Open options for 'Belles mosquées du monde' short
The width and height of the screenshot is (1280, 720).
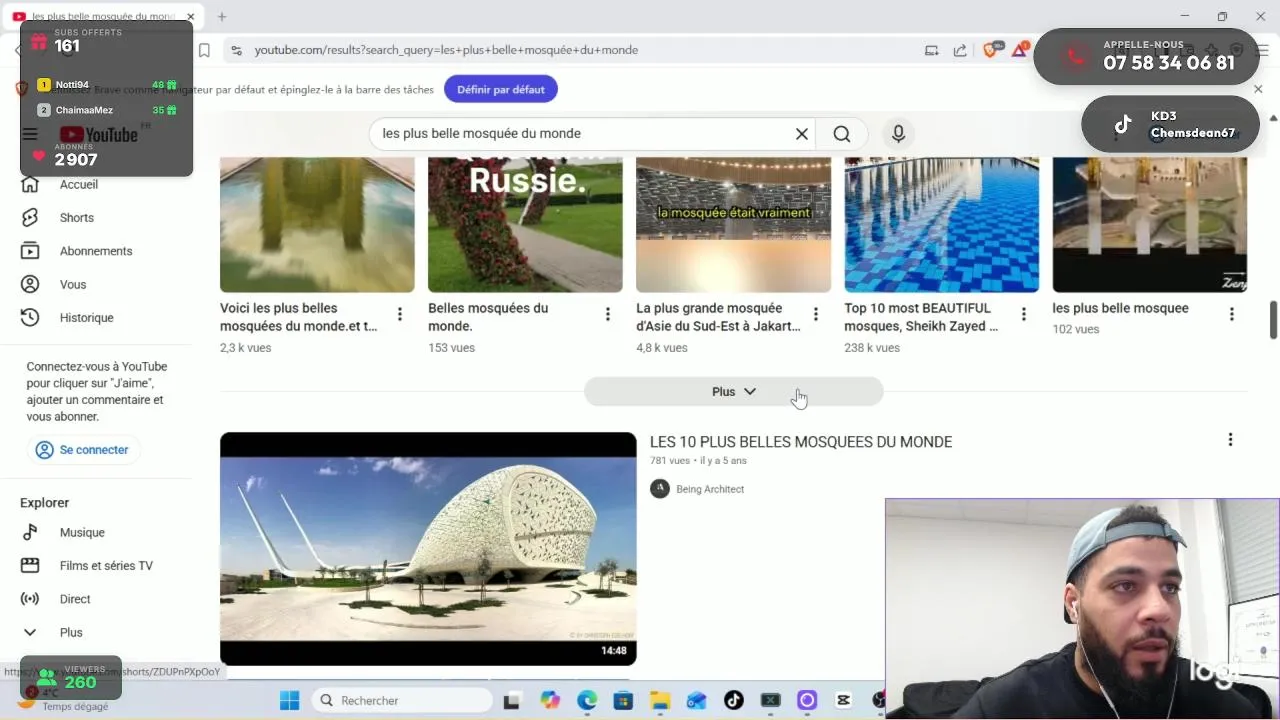tap(607, 314)
